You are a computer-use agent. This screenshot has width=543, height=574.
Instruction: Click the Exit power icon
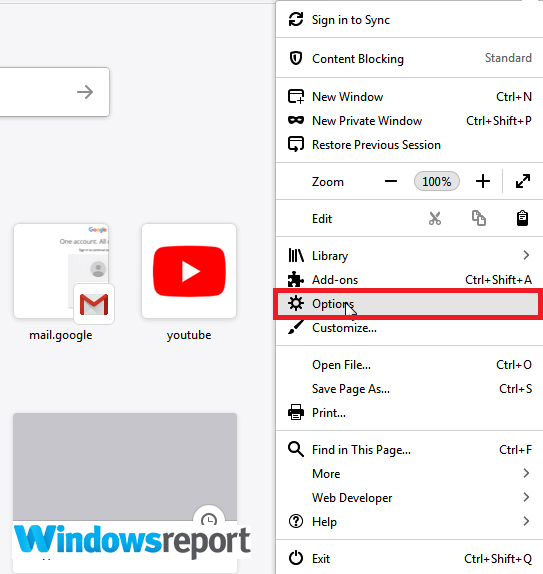click(x=296, y=558)
